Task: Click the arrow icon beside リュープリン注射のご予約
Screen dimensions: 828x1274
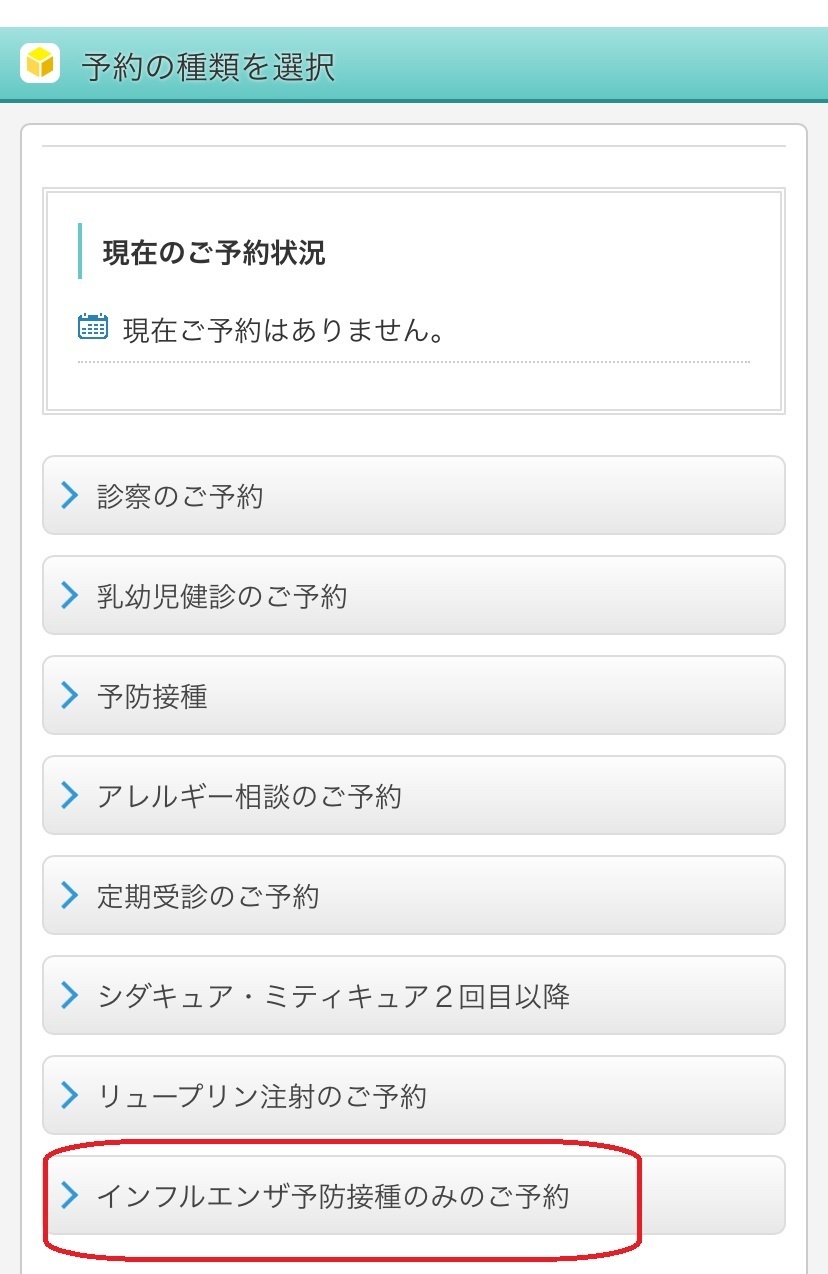Action: tap(69, 1095)
